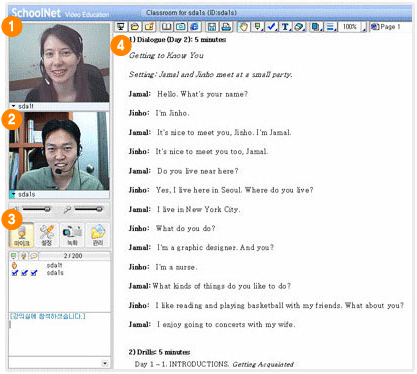Click the line 'Hello. What's your name?'

point(203,94)
